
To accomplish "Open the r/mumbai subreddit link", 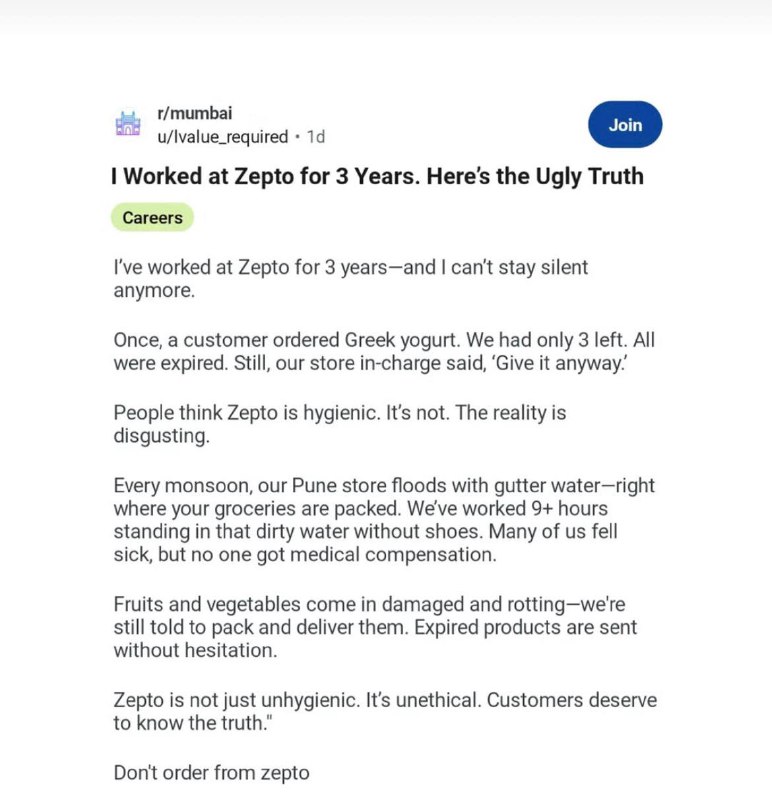I will pos(194,113).
